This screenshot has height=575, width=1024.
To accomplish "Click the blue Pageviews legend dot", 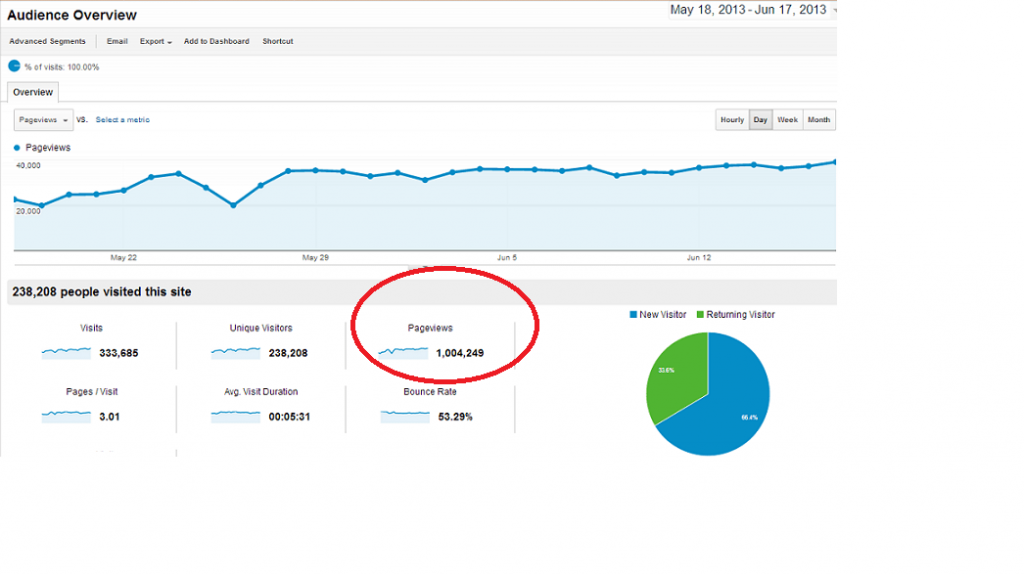I will point(17,148).
